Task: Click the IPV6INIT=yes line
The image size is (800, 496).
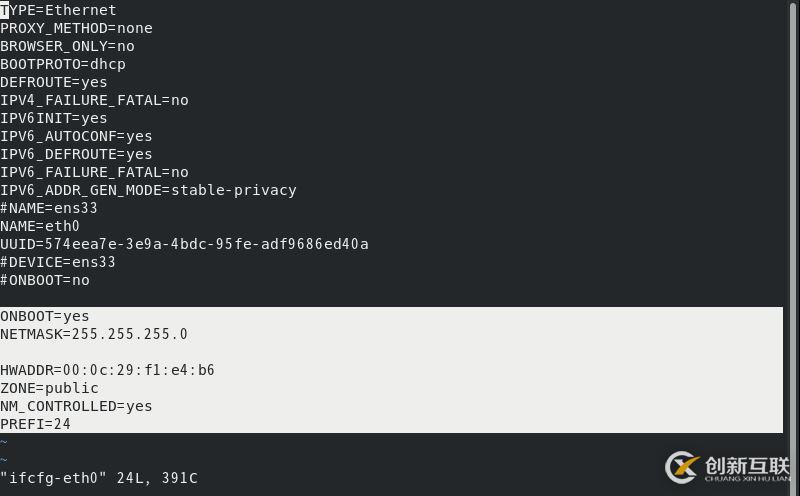Action: click(x=53, y=118)
